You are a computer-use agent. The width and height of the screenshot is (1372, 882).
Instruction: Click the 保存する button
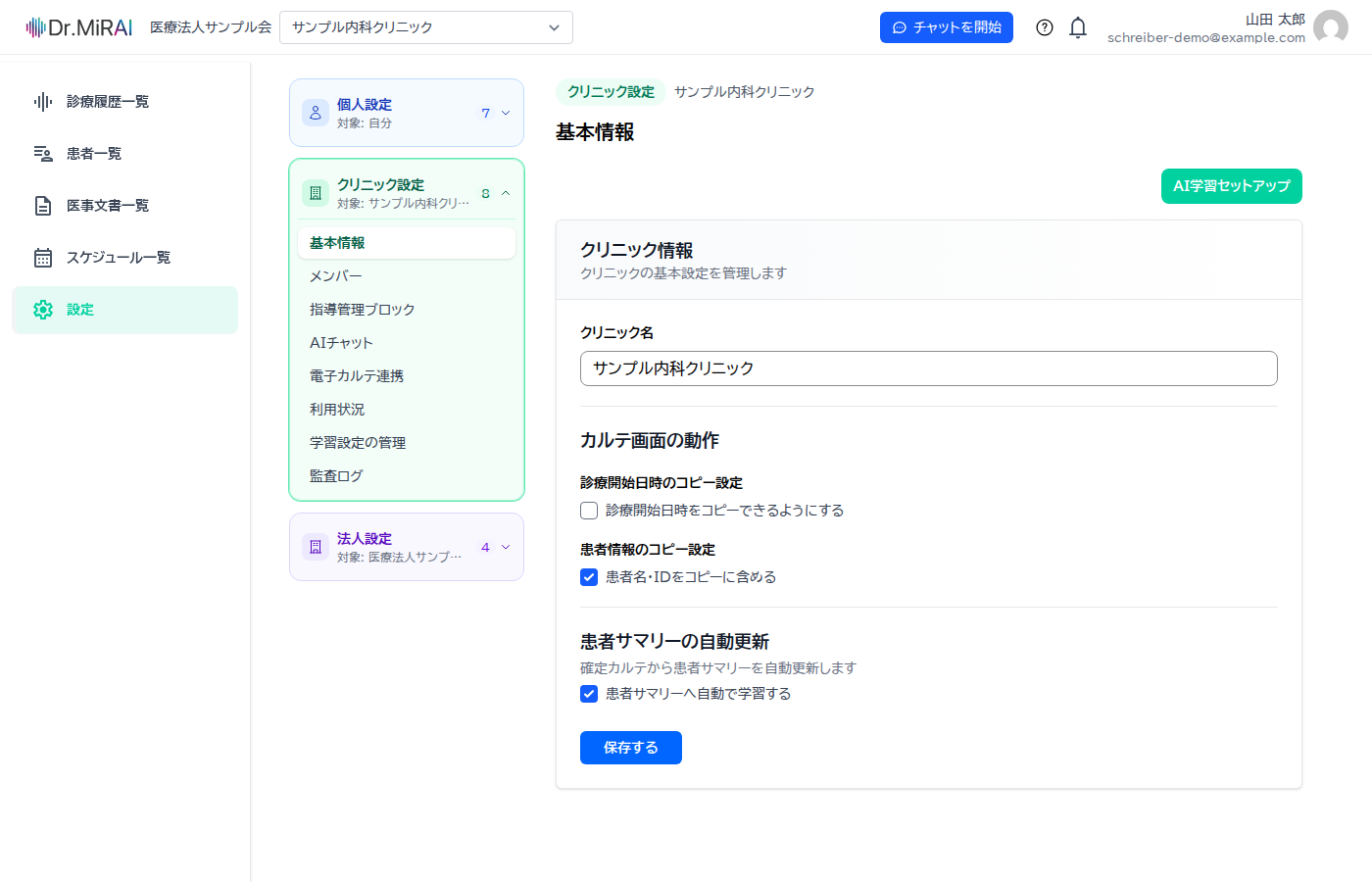(631, 748)
